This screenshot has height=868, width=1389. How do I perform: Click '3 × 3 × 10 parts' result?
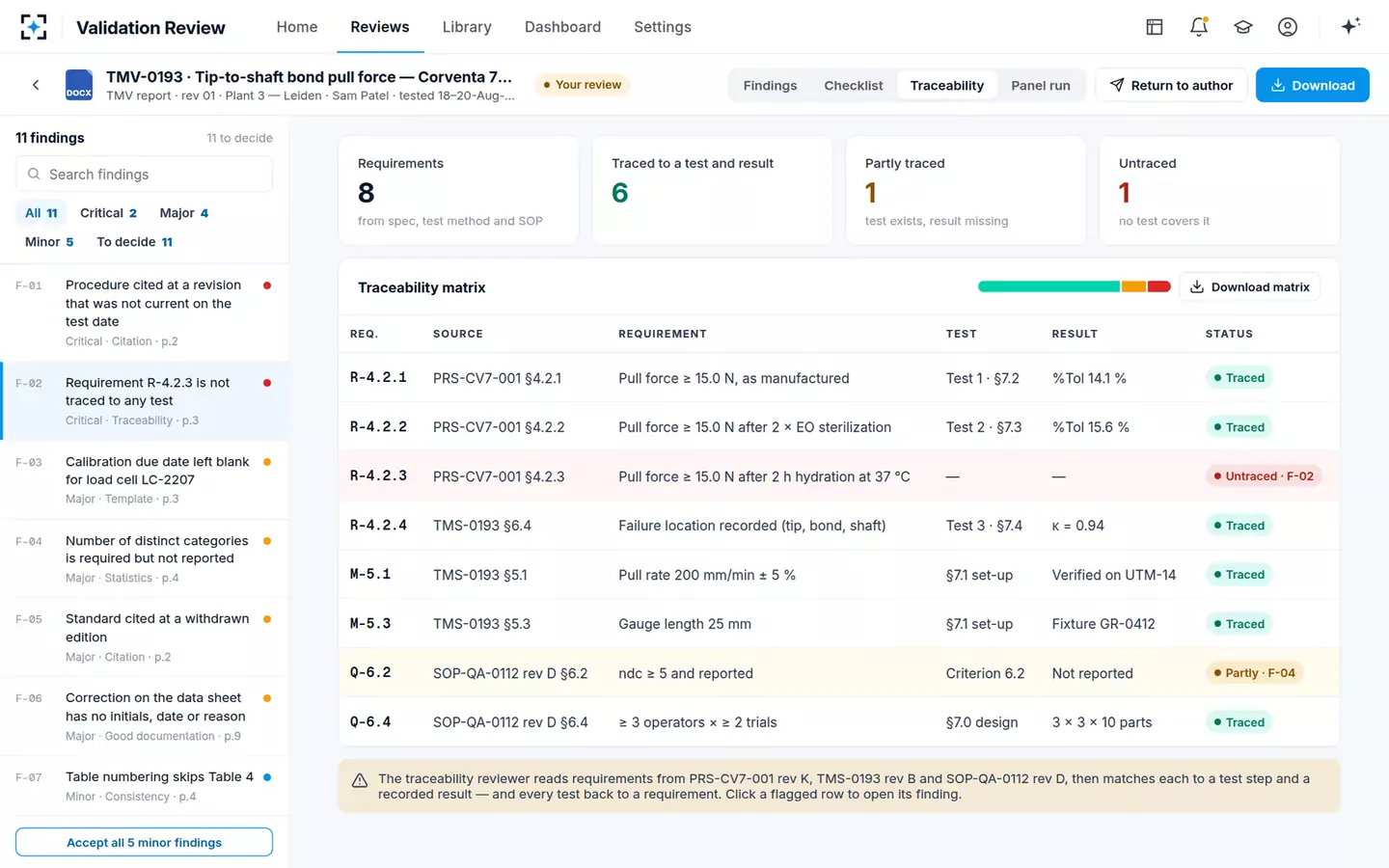pyautogui.click(x=1102, y=722)
